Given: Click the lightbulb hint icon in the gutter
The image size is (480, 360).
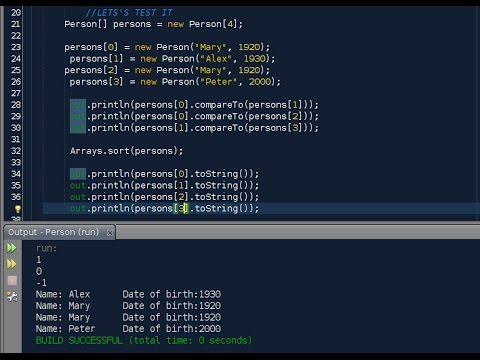Looking at the screenshot, I should click(18, 209).
